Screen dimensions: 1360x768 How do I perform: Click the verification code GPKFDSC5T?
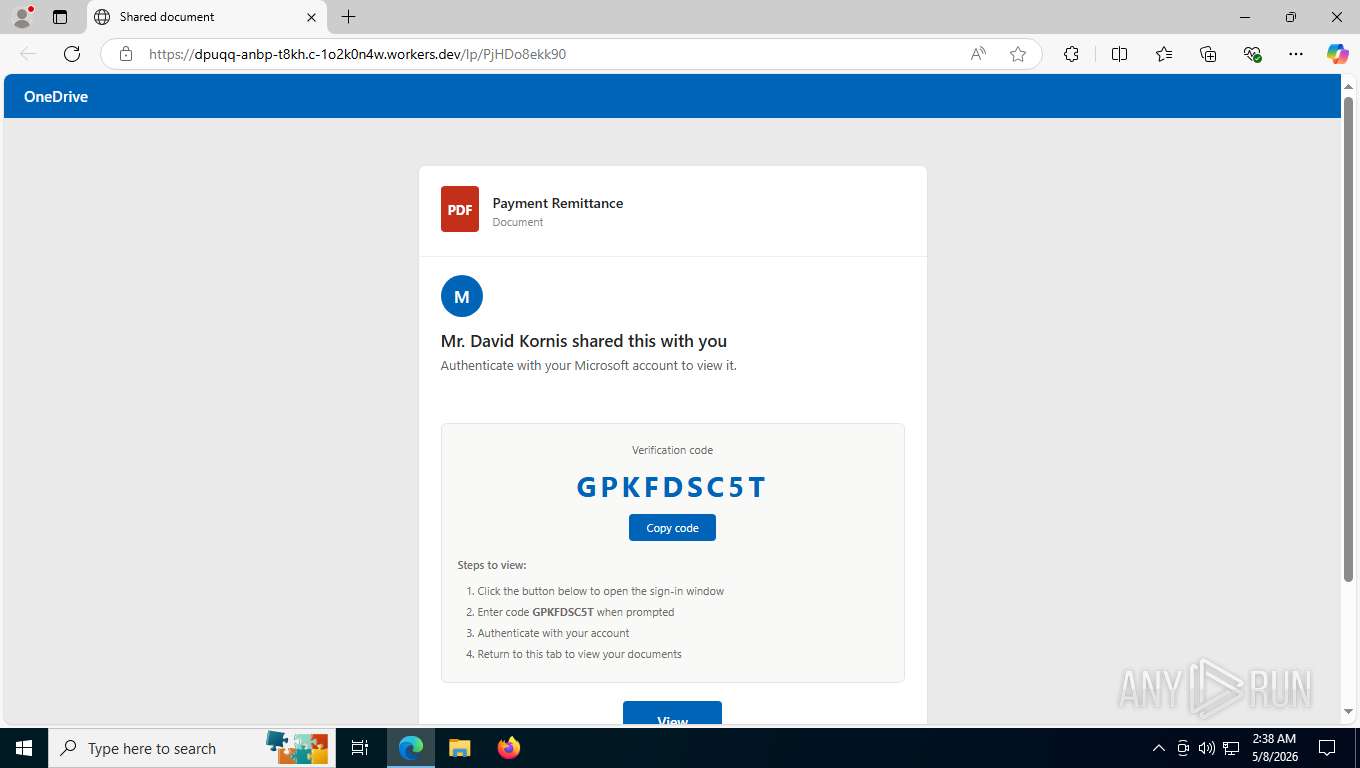coord(672,487)
